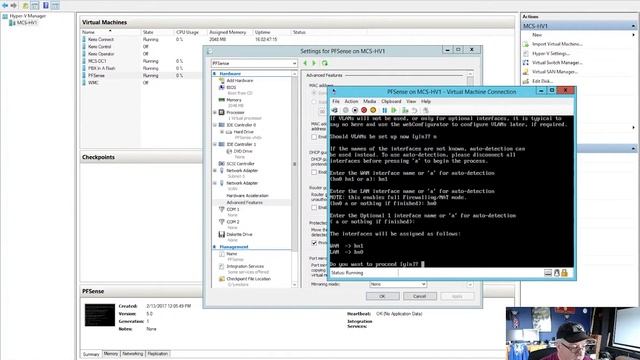Open File menu in VM Connection
Viewport: 640px width, 360px height.
[336, 101]
